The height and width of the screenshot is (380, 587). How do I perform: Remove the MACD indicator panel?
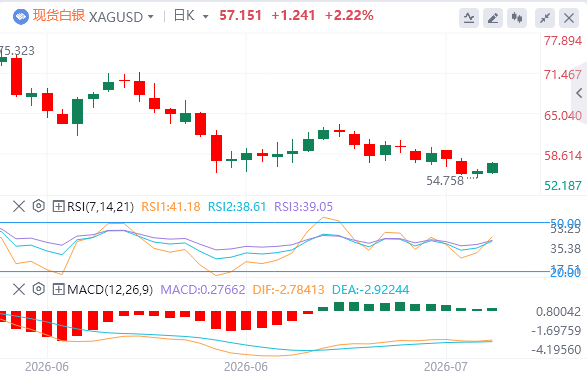click(x=19, y=289)
